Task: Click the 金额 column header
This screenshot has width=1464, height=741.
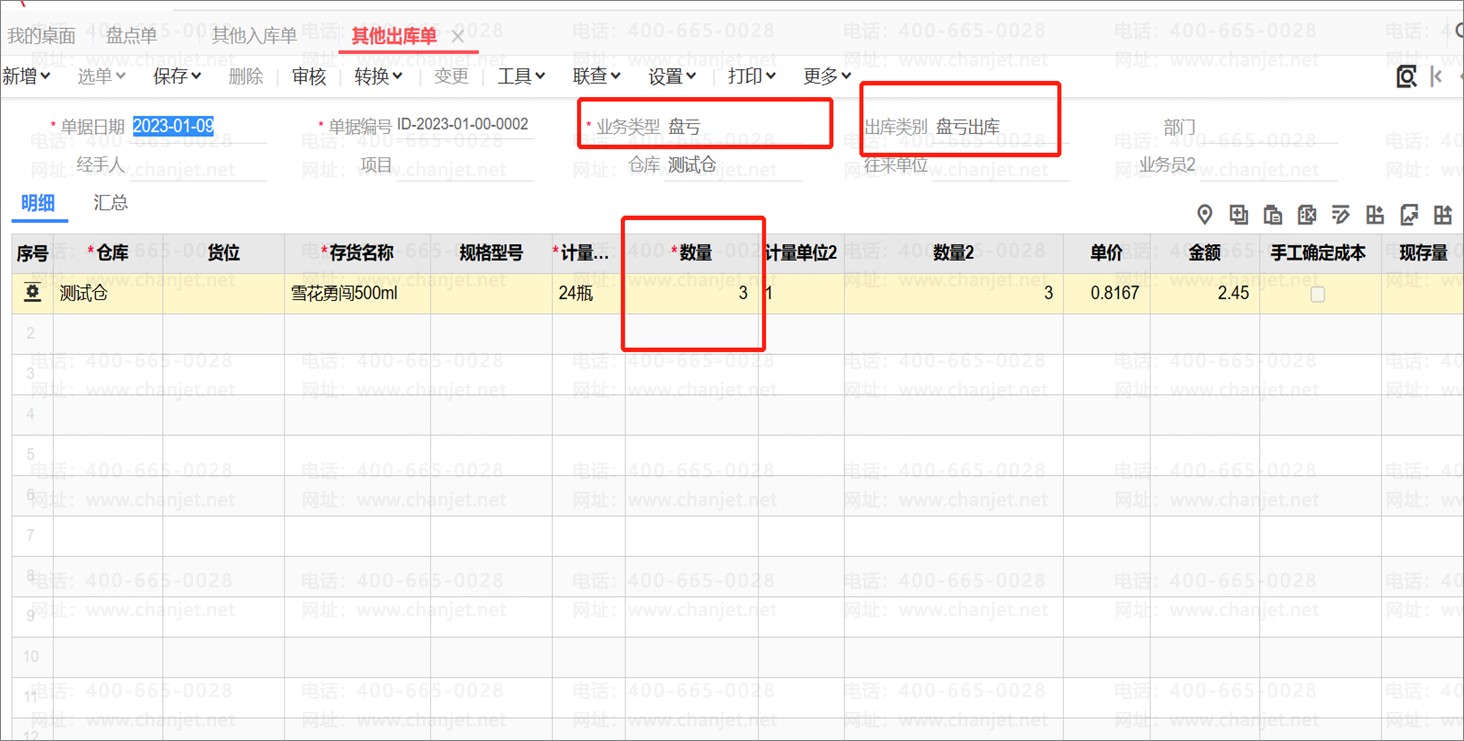Action: pos(1204,254)
